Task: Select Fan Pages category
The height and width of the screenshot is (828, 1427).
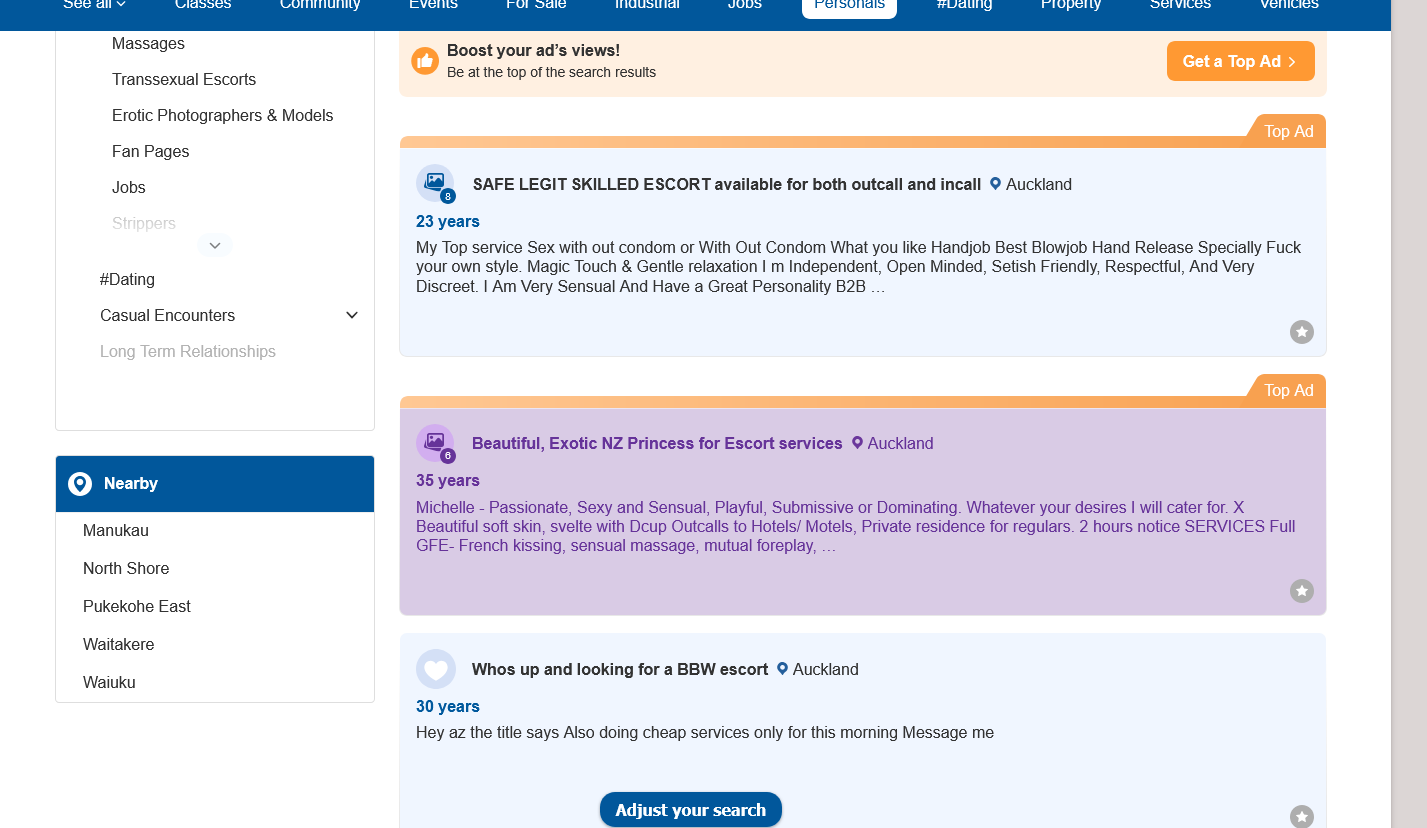Action: point(150,151)
